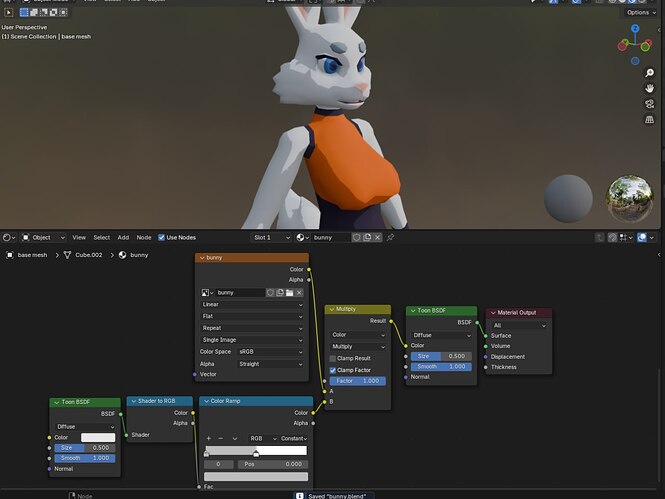Click the HDRI preview sphere in viewport
The width and height of the screenshot is (665, 499).
pyautogui.click(x=630, y=198)
